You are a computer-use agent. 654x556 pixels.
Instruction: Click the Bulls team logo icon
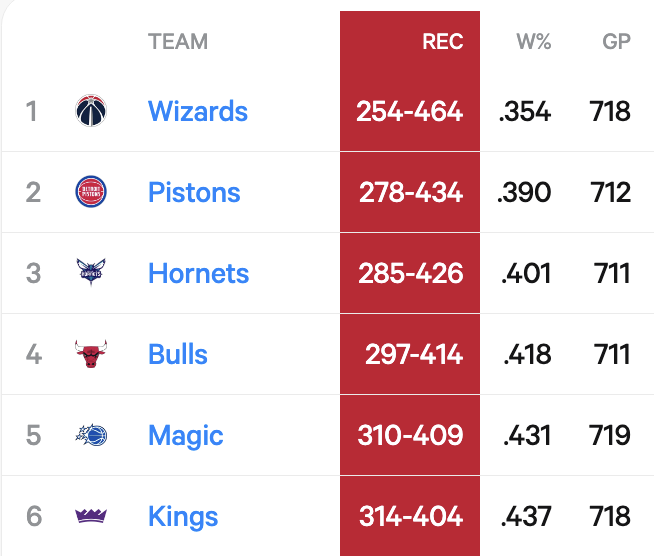click(x=91, y=354)
